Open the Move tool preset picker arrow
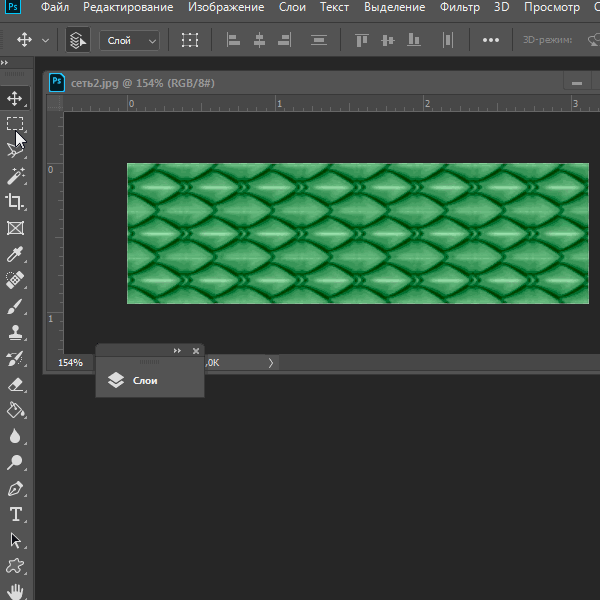The width and height of the screenshot is (600, 600). coord(45,40)
